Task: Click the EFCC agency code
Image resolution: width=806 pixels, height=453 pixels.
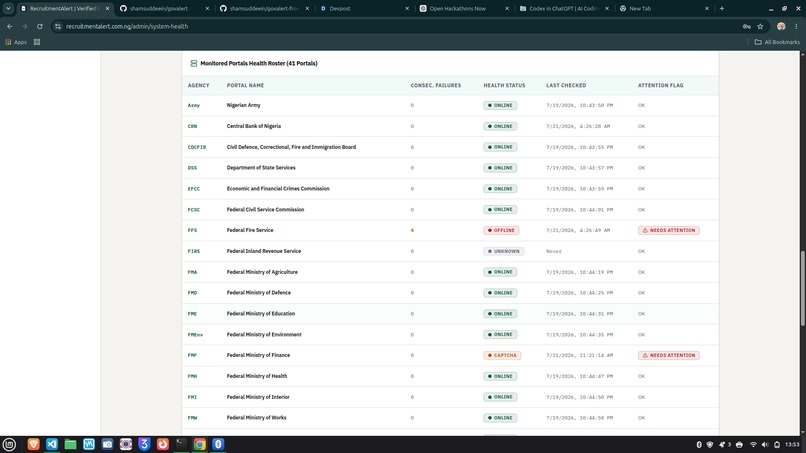Action: coord(194,189)
